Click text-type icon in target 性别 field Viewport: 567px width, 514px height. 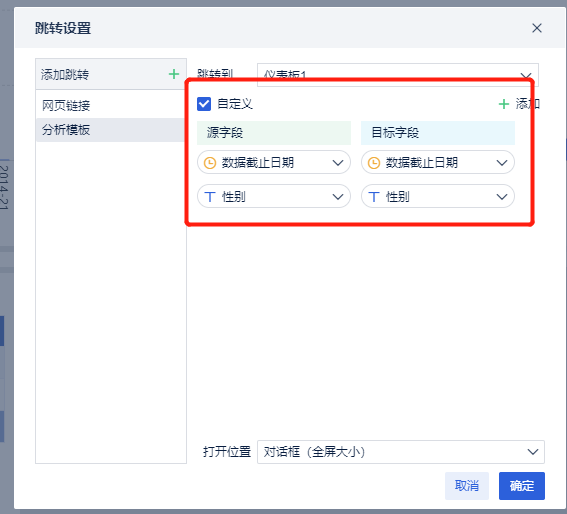coord(374,197)
